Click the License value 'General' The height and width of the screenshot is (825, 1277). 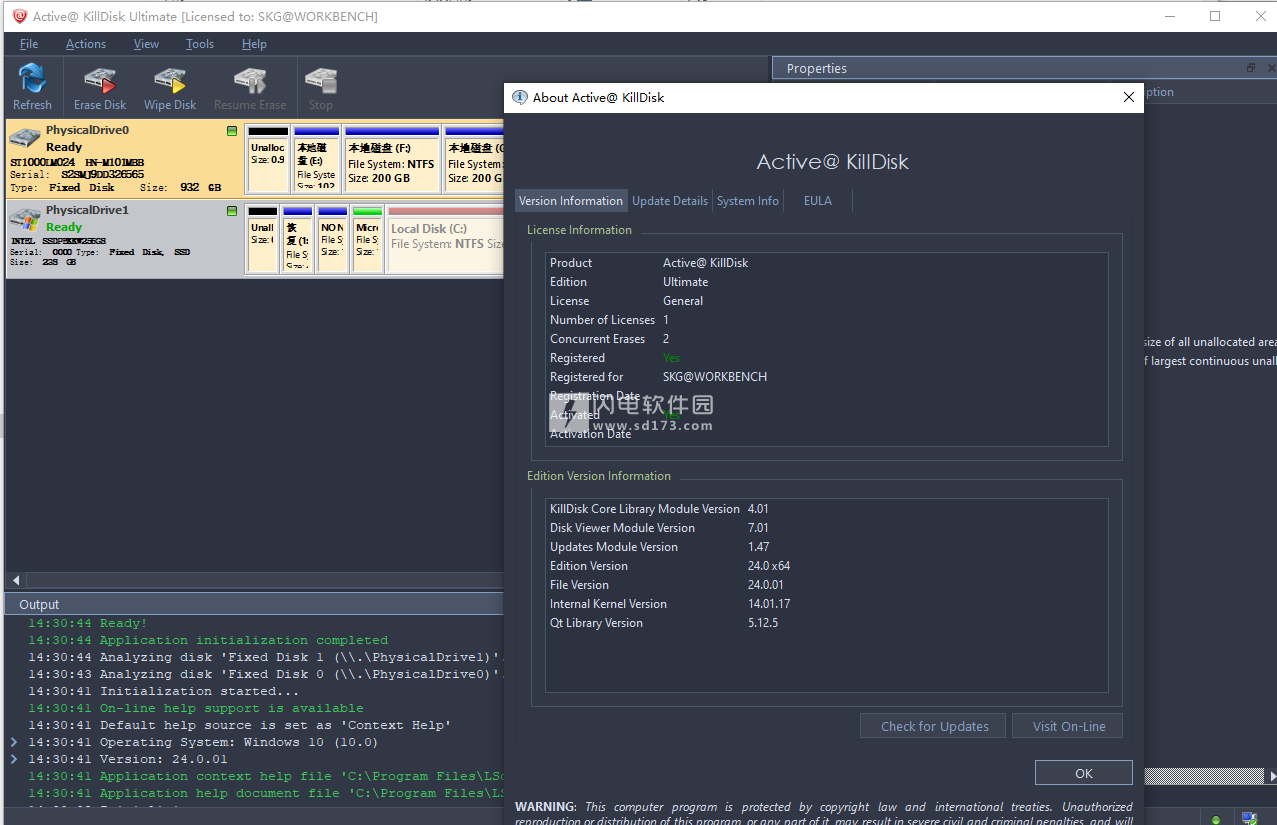pos(683,301)
